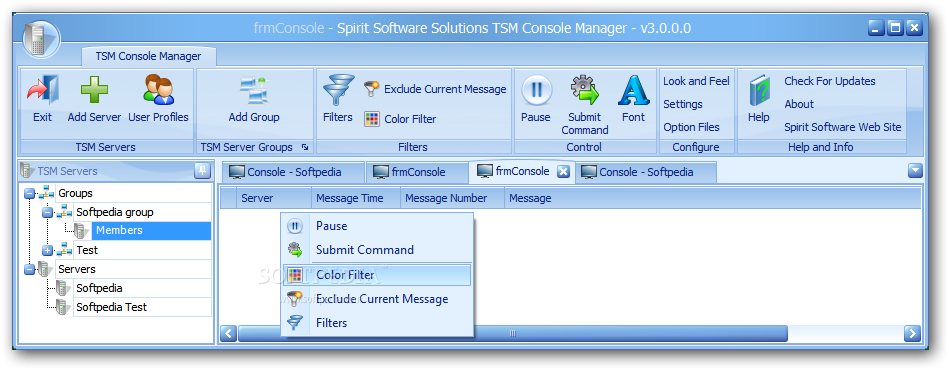Click the Message Time column header
Image resolution: width=949 pixels, height=370 pixels.
pyautogui.click(x=356, y=198)
